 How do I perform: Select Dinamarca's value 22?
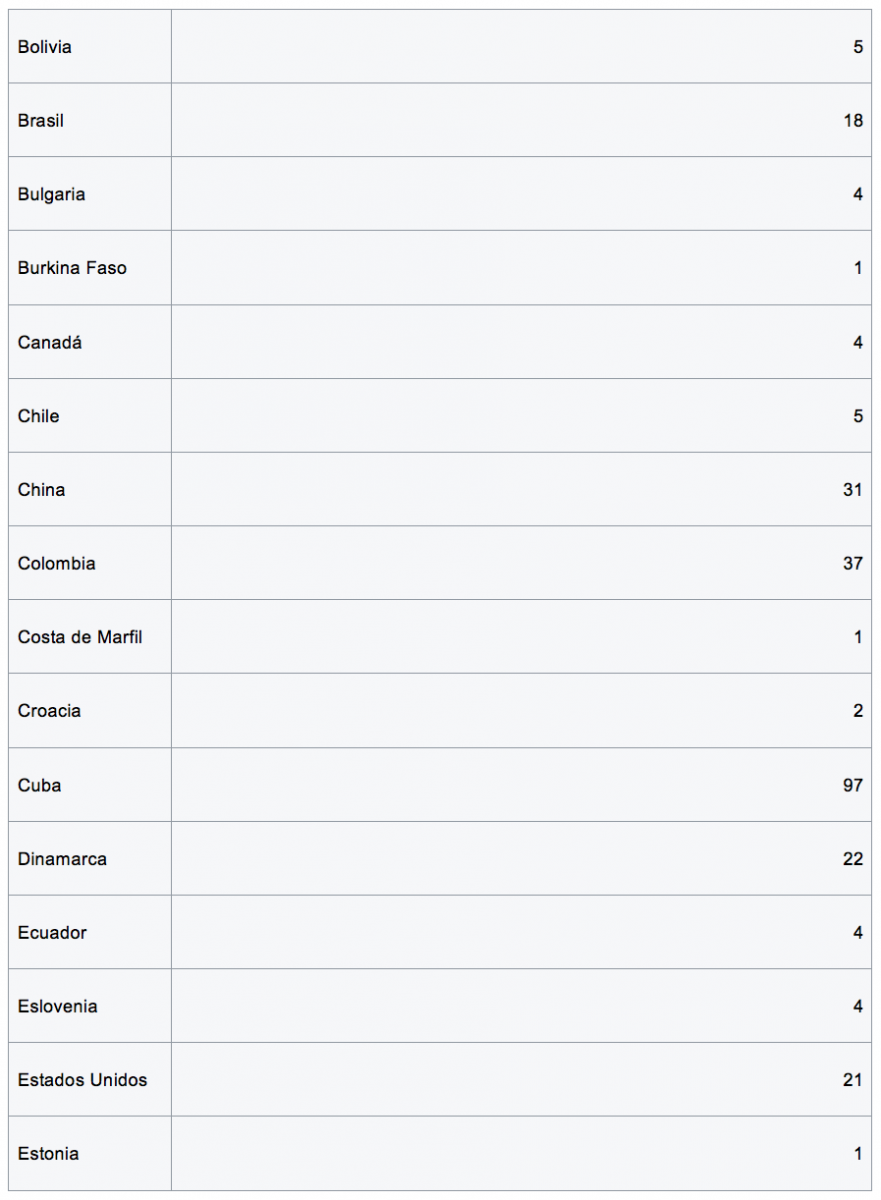click(852, 859)
